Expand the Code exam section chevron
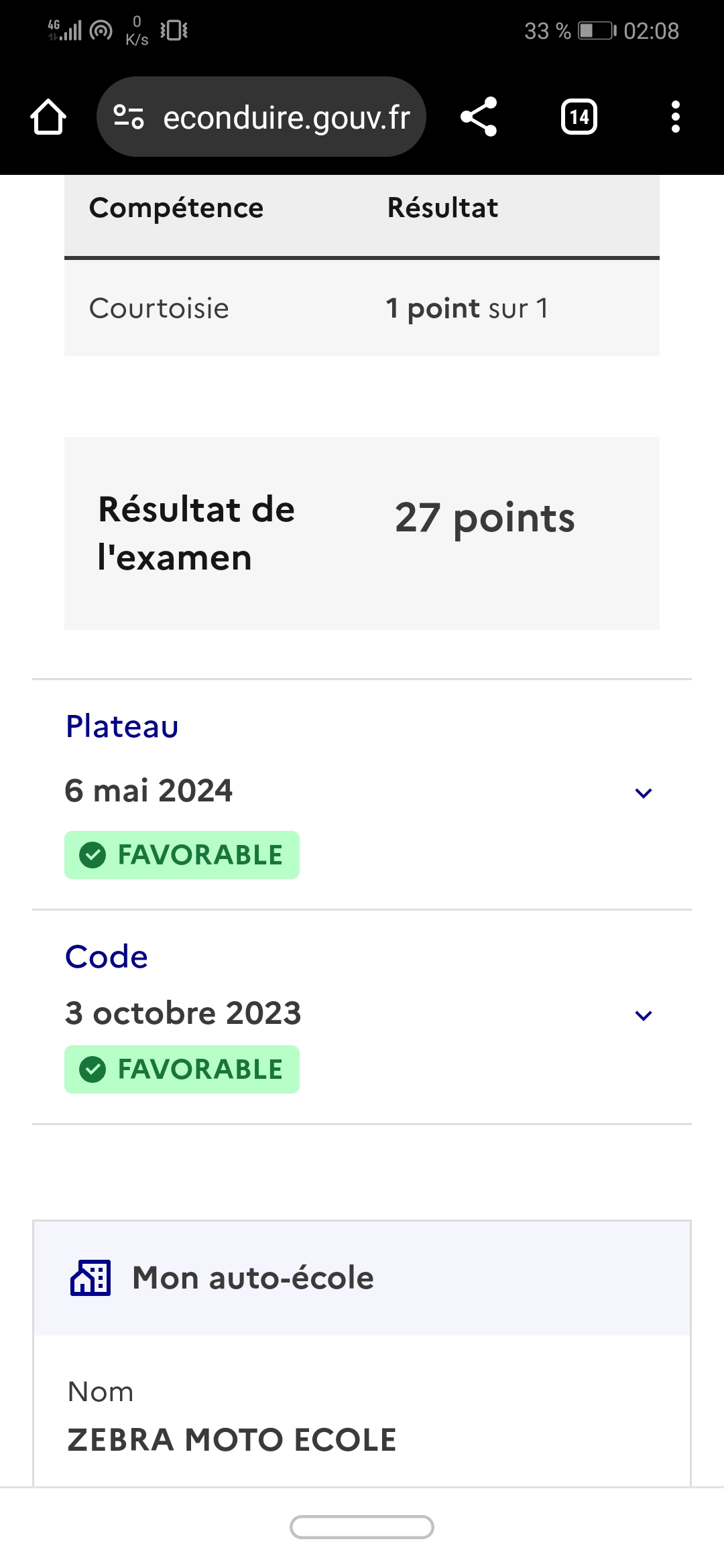The height and width of the screenshot is (1568, 724). (643, 1016)
